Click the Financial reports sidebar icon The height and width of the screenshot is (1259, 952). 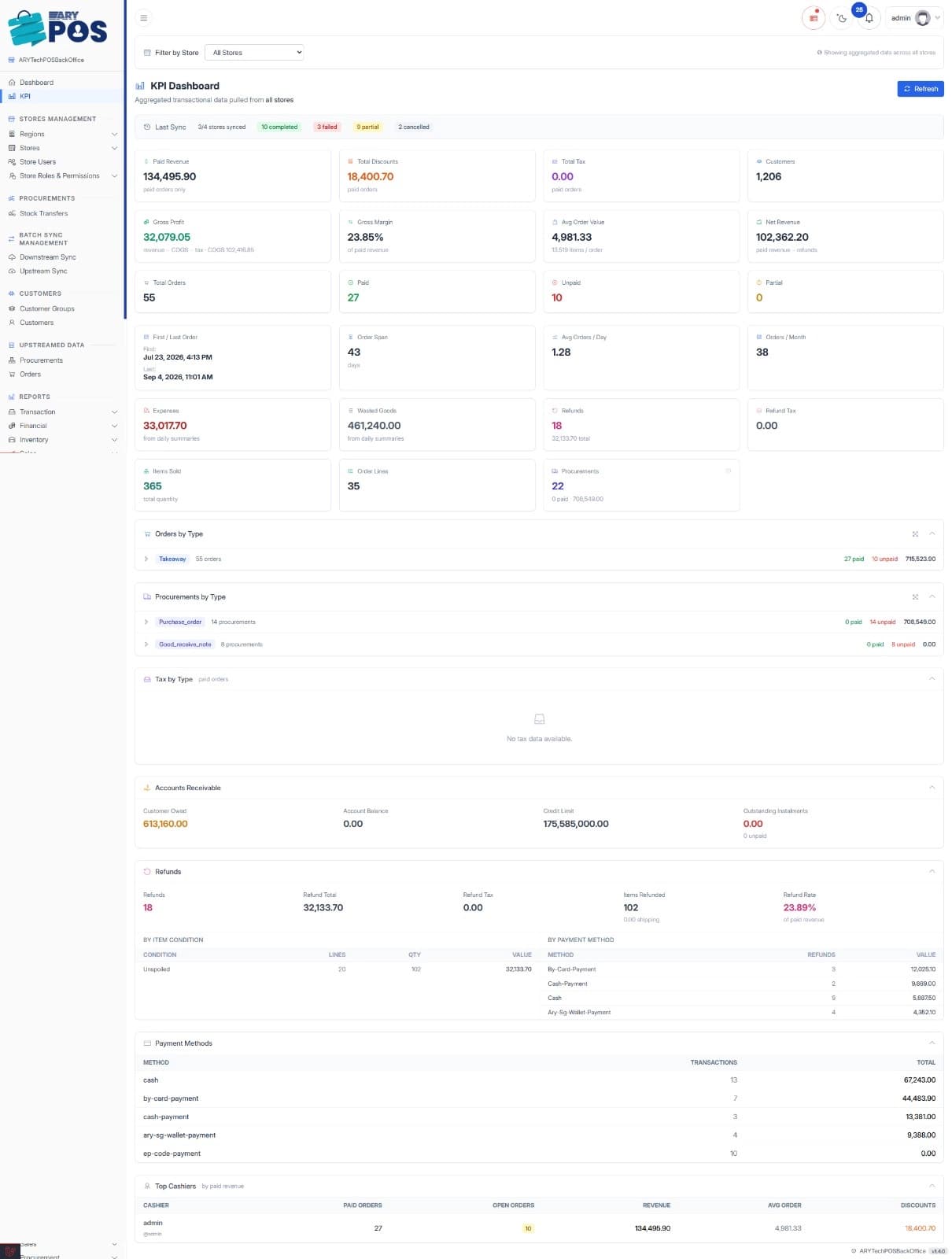coord(12,426)
